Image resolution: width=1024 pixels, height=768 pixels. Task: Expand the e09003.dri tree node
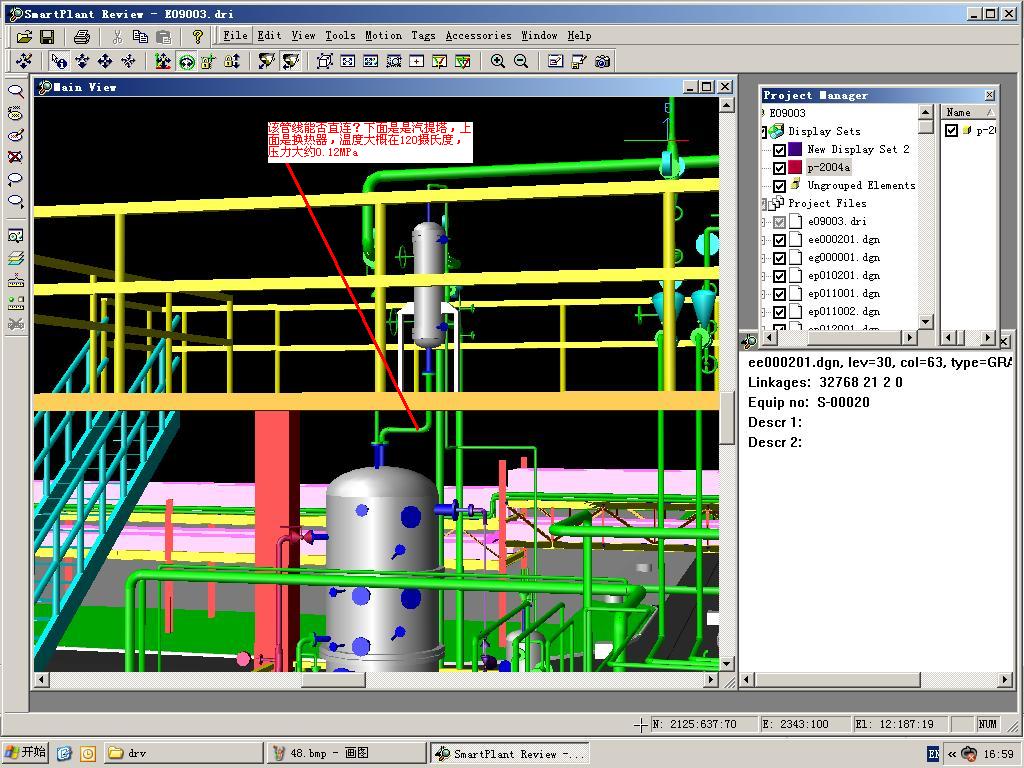point(763,222)
